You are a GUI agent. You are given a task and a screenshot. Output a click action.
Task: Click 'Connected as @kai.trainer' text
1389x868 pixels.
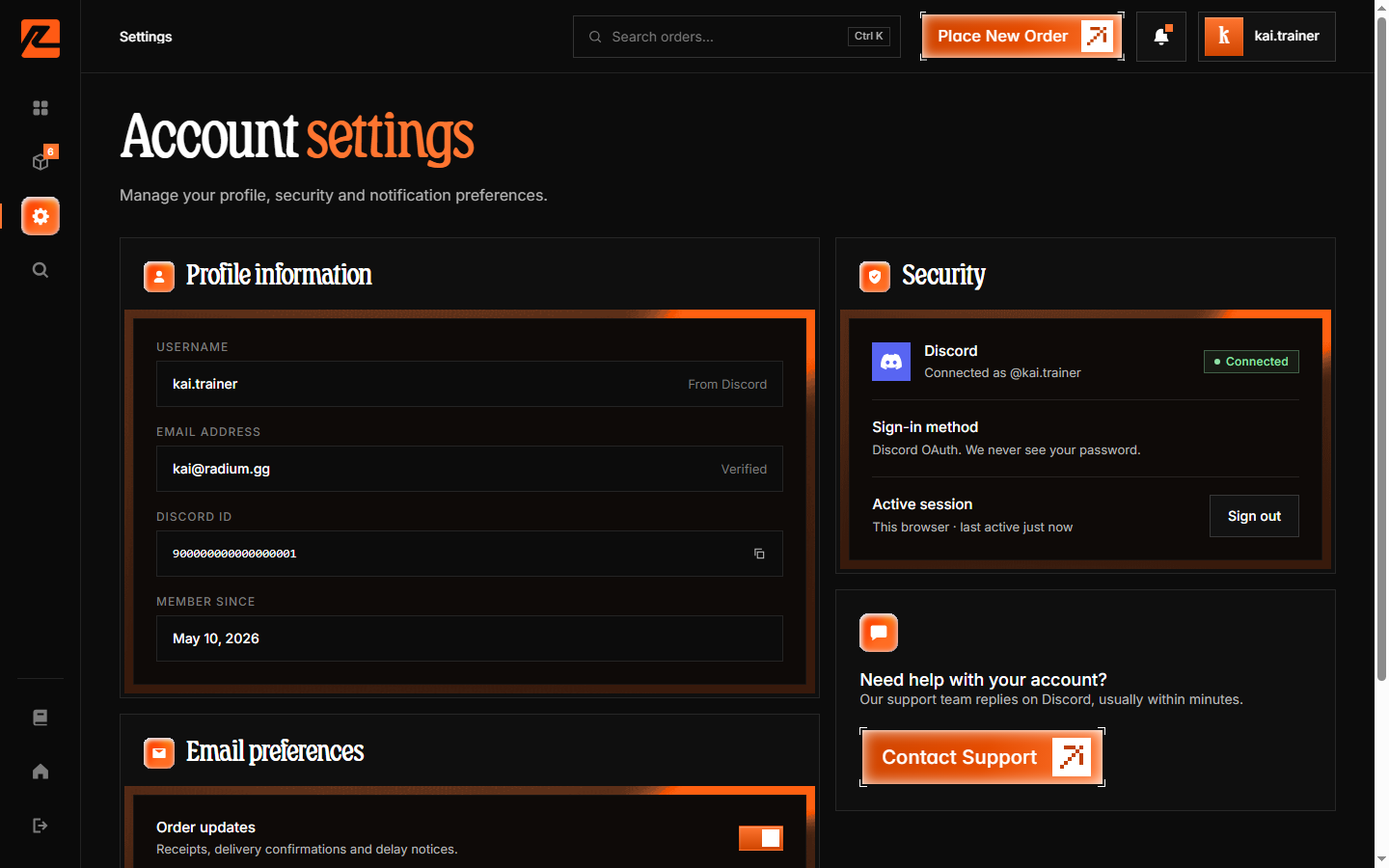click(x=1002, y=373)
